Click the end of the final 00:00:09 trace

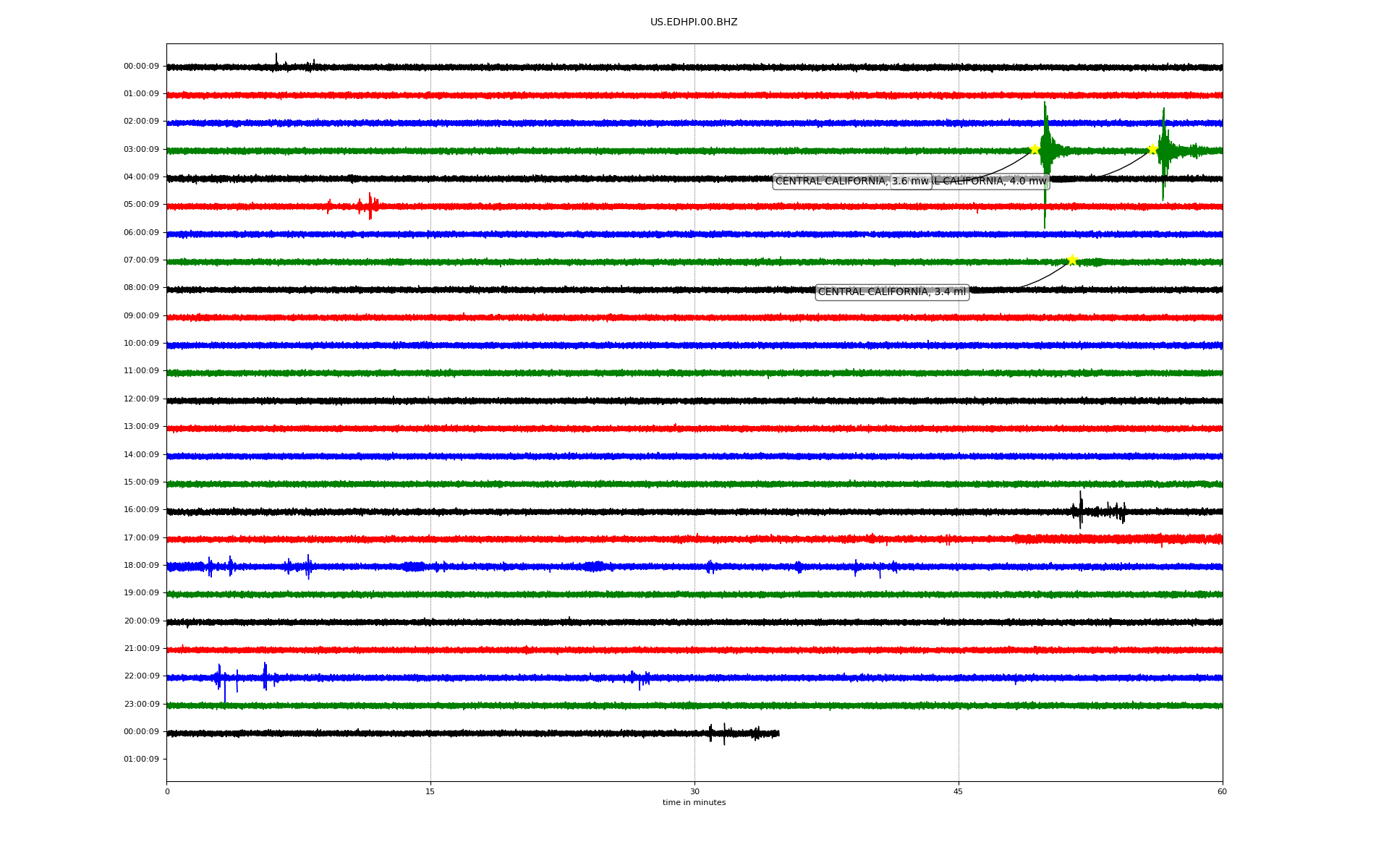(x=778, y=733)
